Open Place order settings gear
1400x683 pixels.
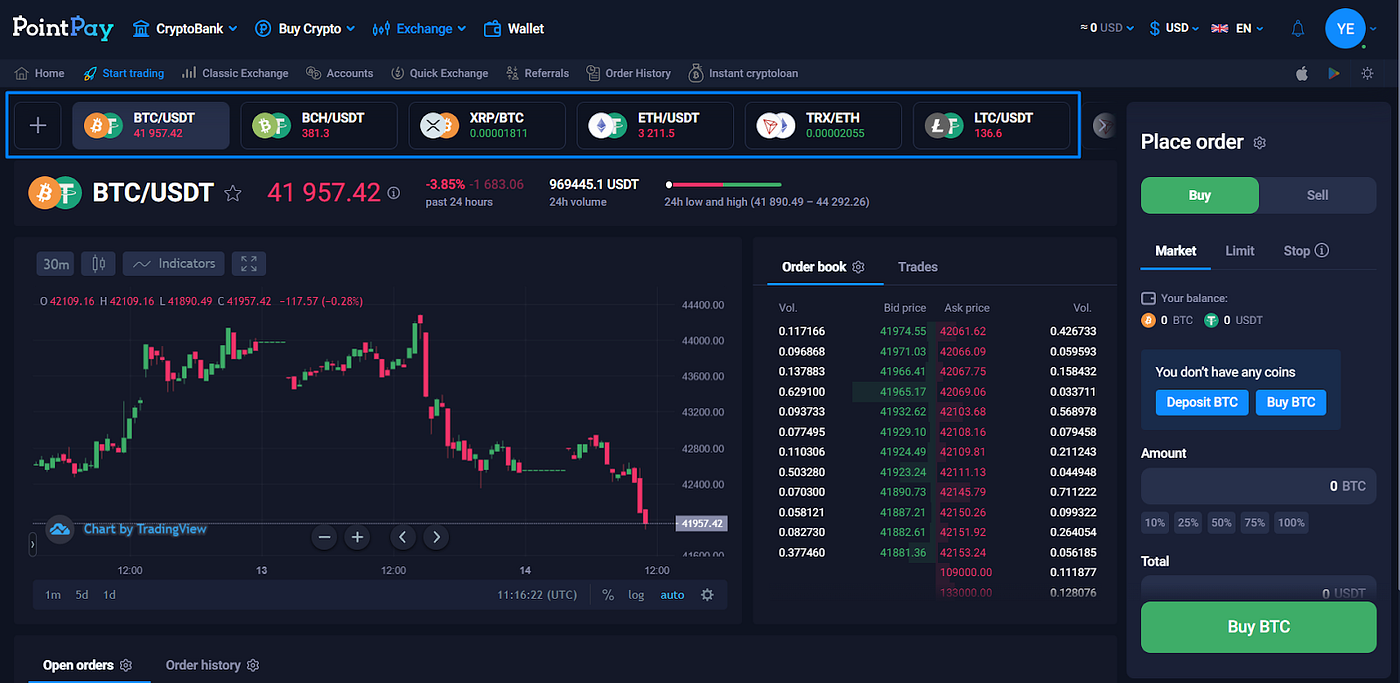pyautogui.click(x=1259, y=143)
